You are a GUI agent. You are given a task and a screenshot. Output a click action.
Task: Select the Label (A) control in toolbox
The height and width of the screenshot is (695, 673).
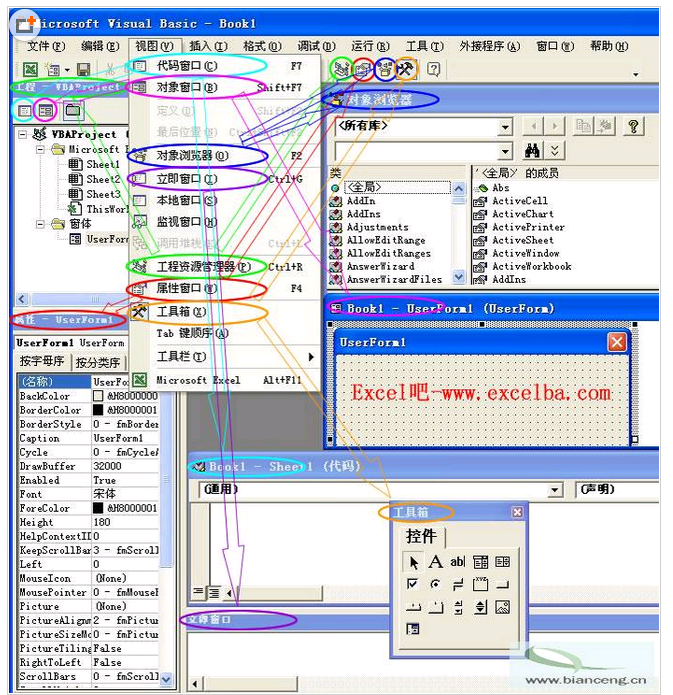pyautogui.click(x=435, y=562)
